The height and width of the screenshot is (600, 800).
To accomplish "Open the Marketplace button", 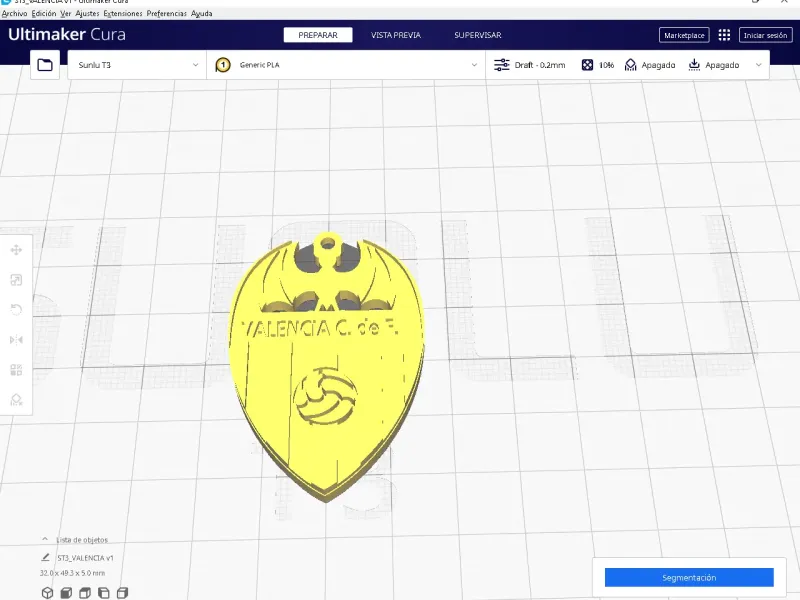I will click(x=684, y=35).
